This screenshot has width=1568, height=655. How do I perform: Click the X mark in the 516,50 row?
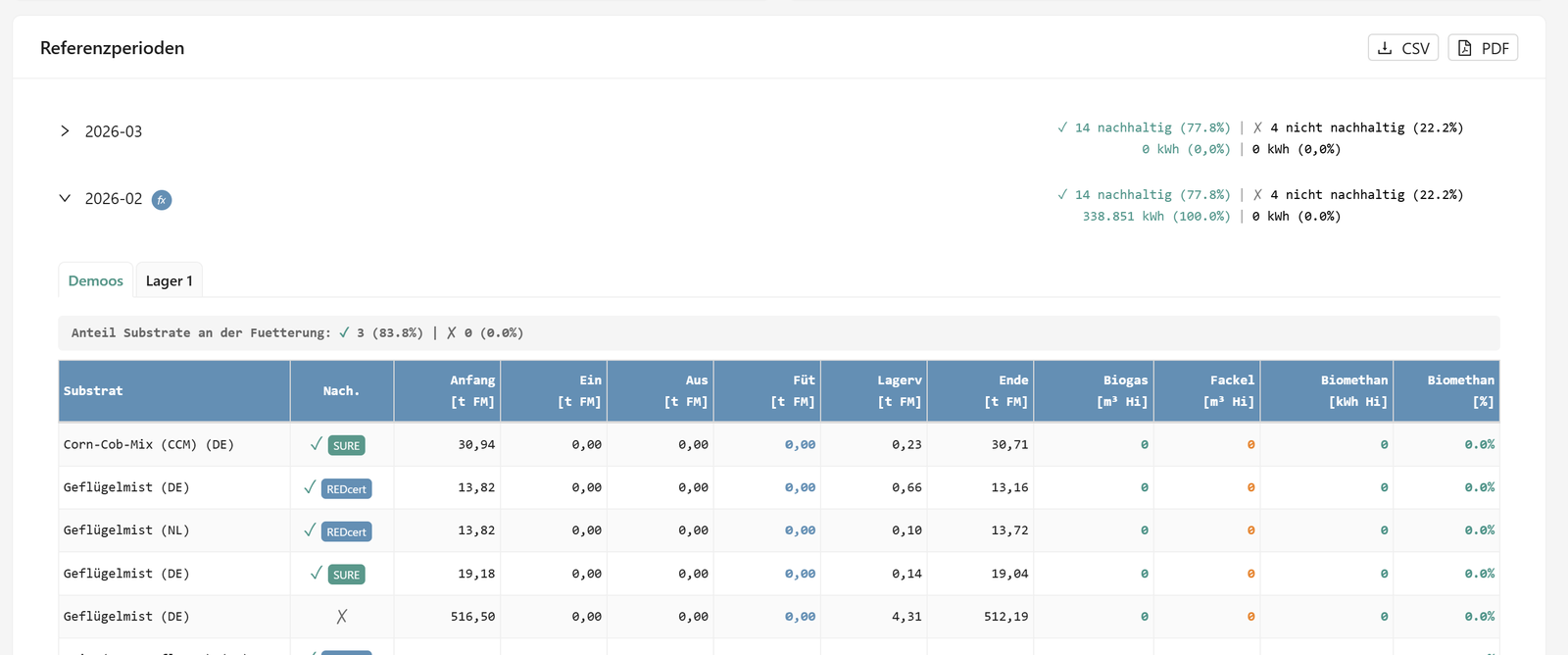point(342,617)
